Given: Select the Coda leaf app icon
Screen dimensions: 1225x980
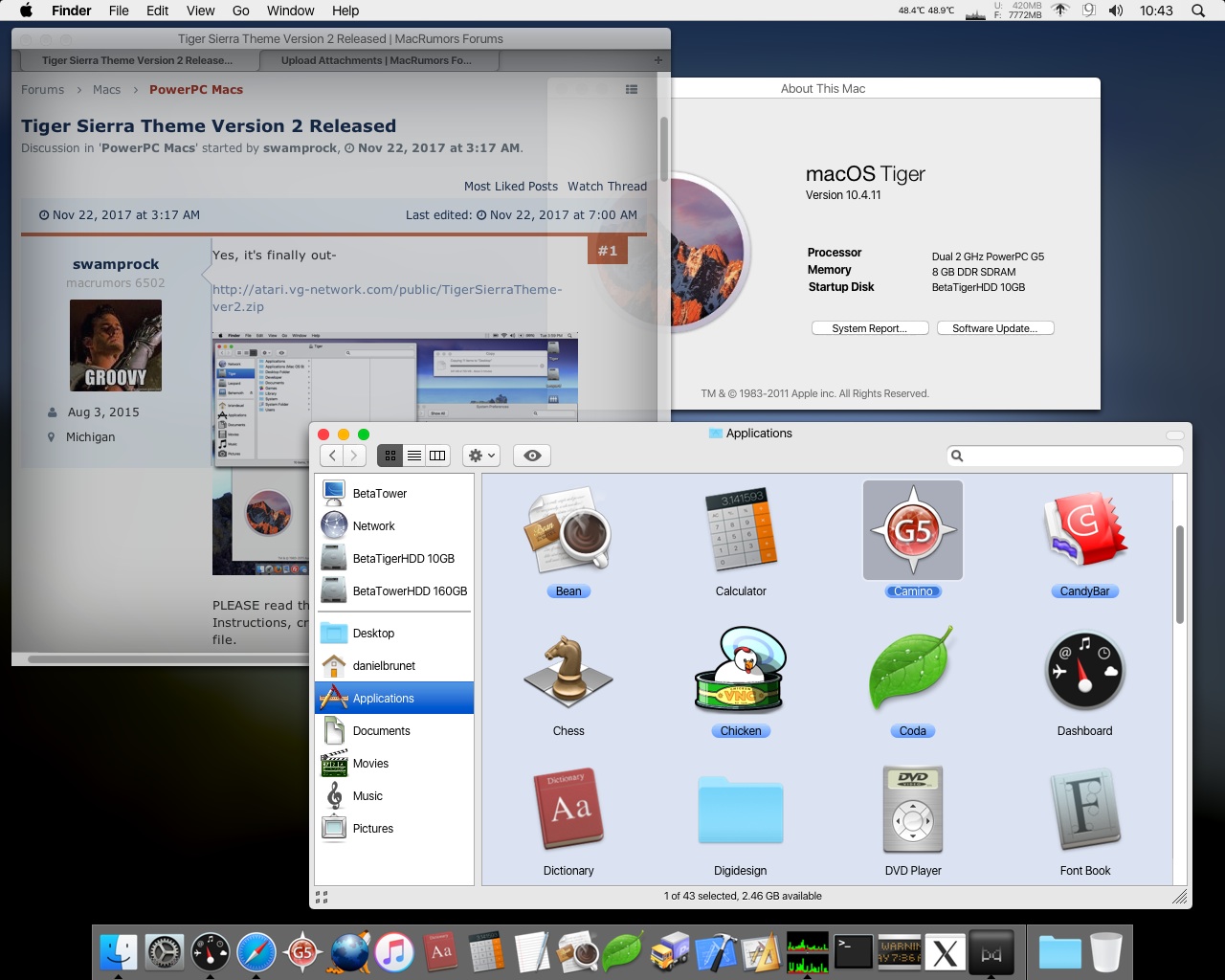Looking at the screenshot, I should click(913, 671).
